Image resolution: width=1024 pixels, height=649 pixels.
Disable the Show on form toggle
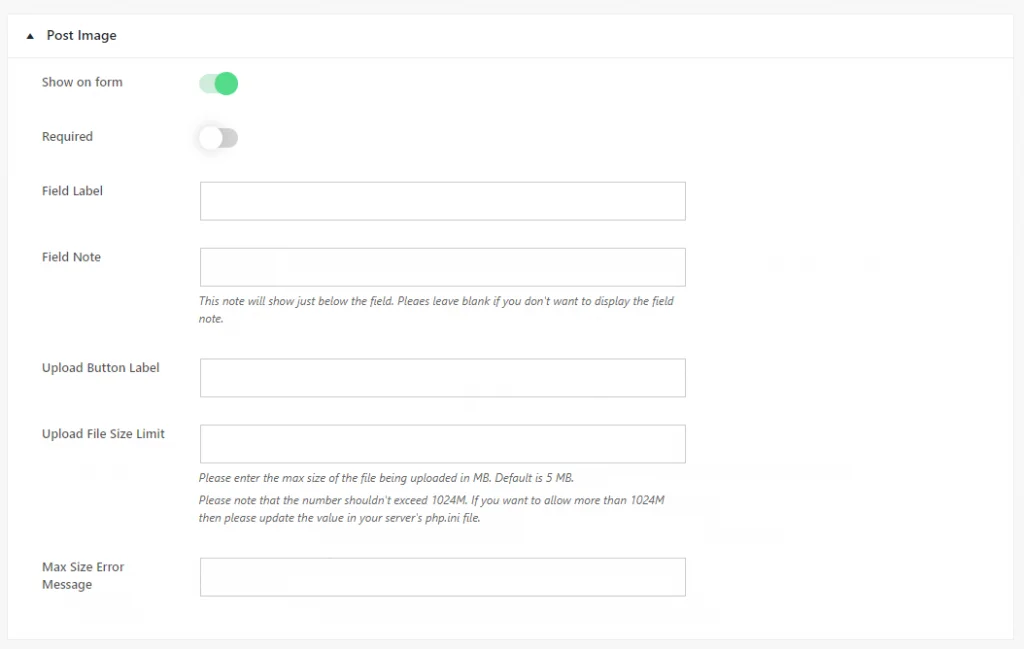(x=219, y=84)
